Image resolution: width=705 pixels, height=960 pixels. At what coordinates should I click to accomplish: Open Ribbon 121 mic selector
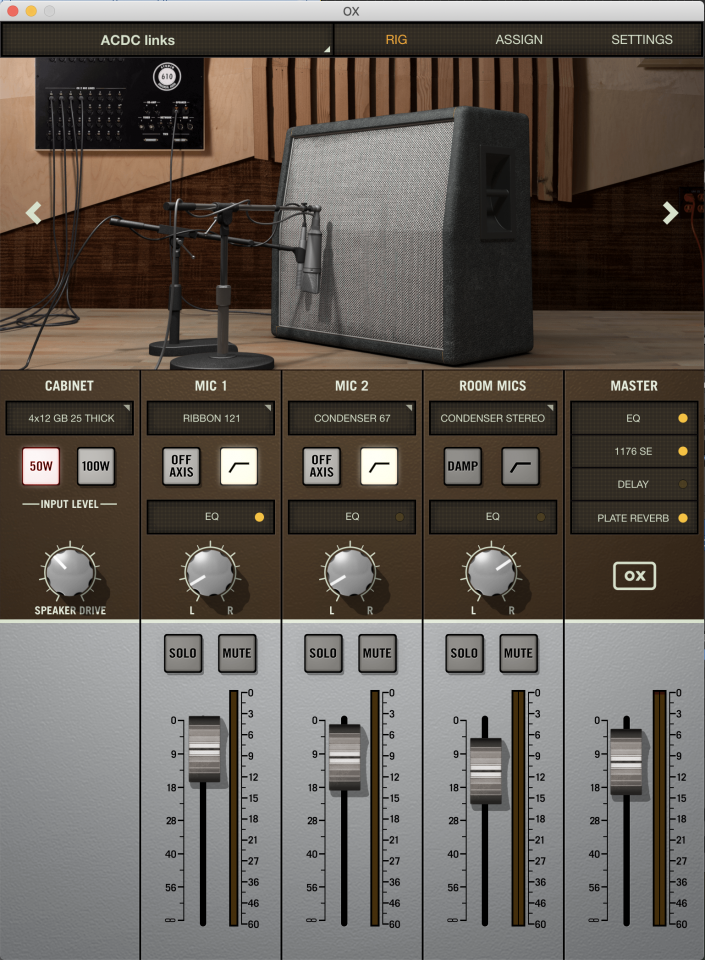pos(211,418)
